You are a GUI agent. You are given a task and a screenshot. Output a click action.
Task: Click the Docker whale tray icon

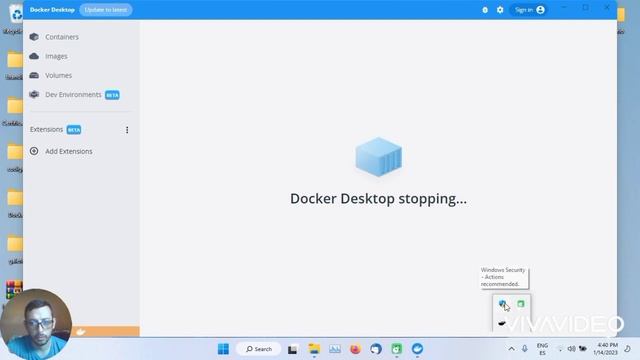point(502,323)
